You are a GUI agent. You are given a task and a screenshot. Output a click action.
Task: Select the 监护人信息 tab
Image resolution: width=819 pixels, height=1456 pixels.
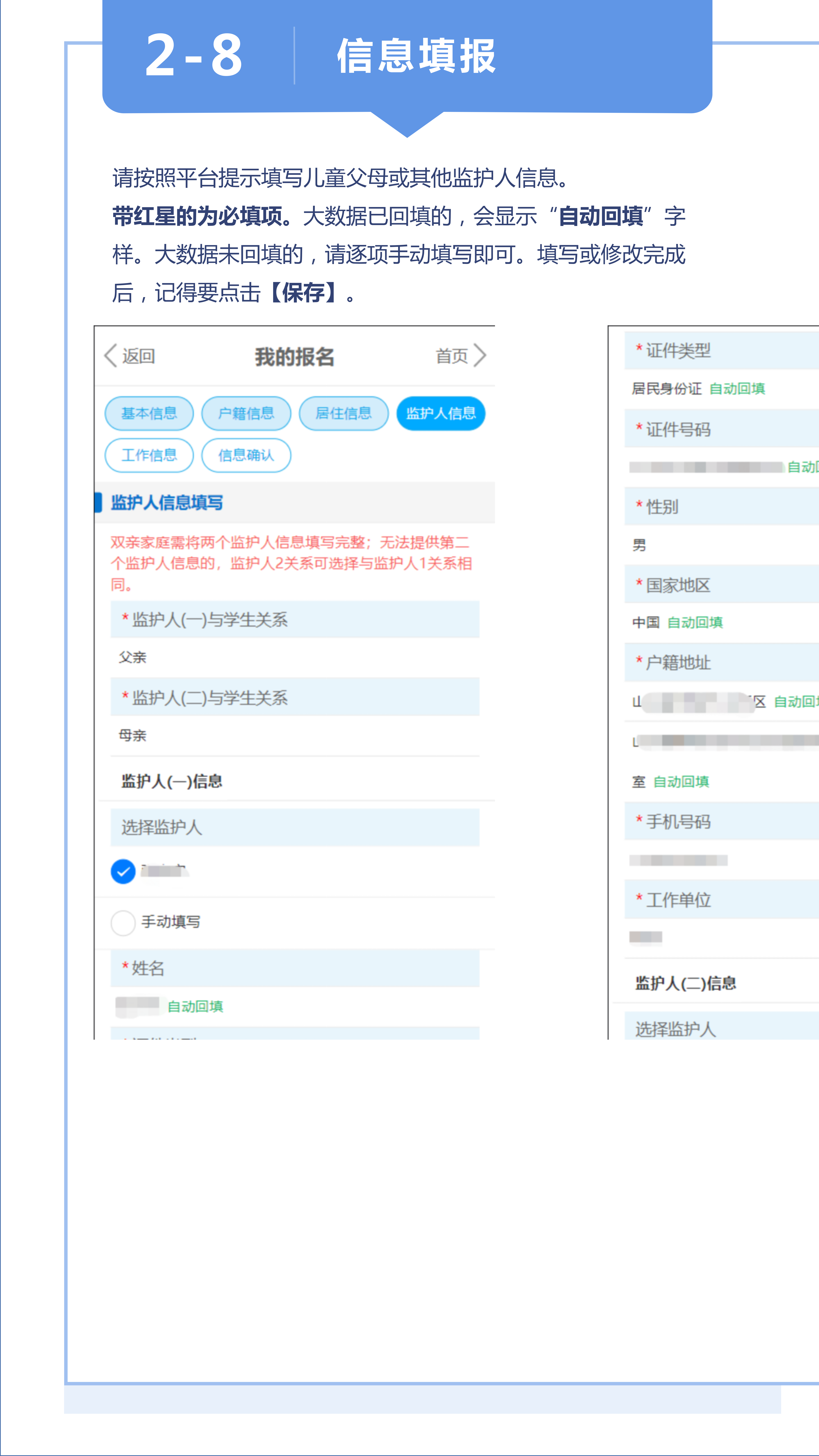(x=441, y=413)
